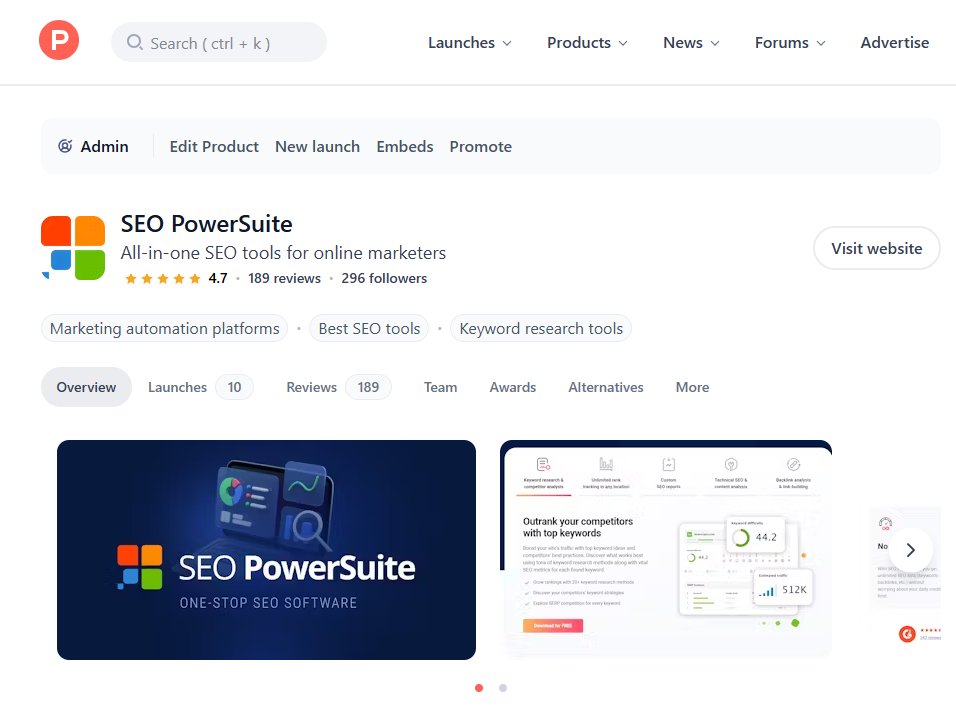Viewport: 956px width, 718px height.
Task: Click the Product Hunt logo icon
Action: (x=59, y=40)
